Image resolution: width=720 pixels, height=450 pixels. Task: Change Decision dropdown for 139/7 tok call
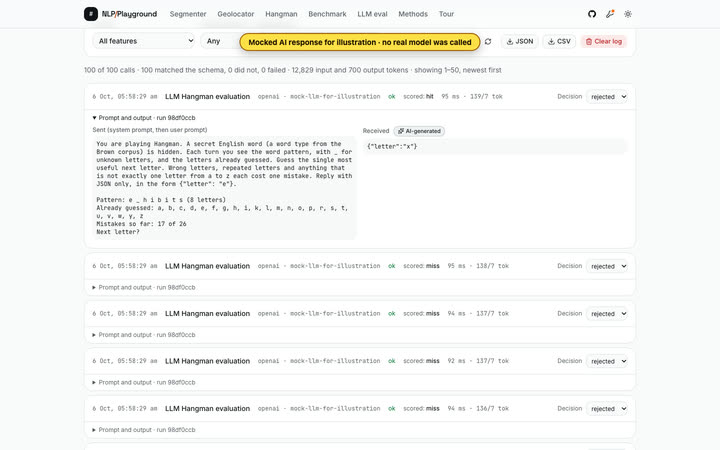pyautogui.click(x=608, y=97)
